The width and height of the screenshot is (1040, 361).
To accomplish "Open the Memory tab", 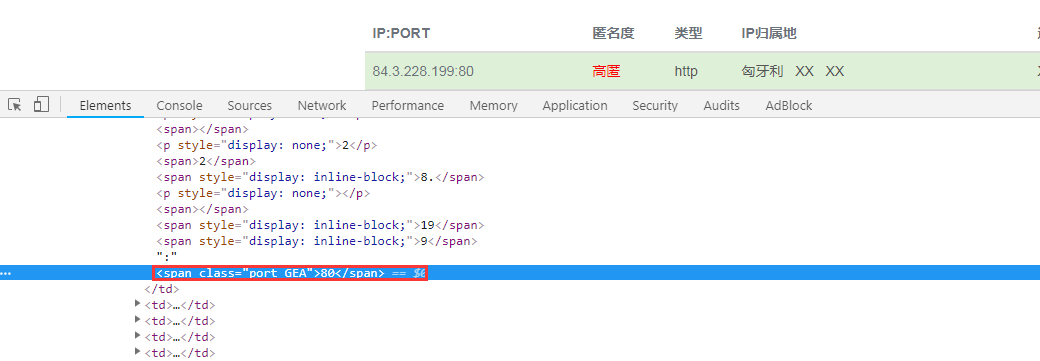I will tap(493, 106).
